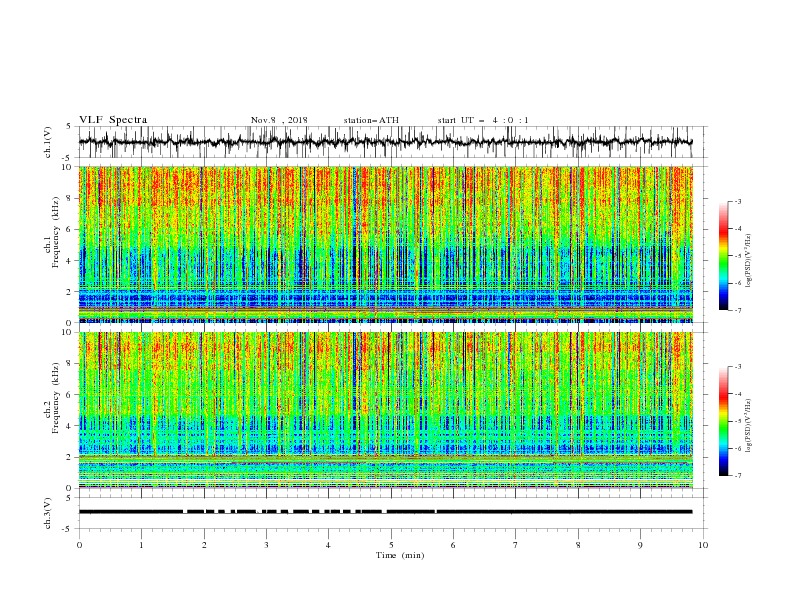Click the 'station=ATH' label
The height and width of the screenshot is (612, 792).
pyautogui.click(x=371, y=120)
